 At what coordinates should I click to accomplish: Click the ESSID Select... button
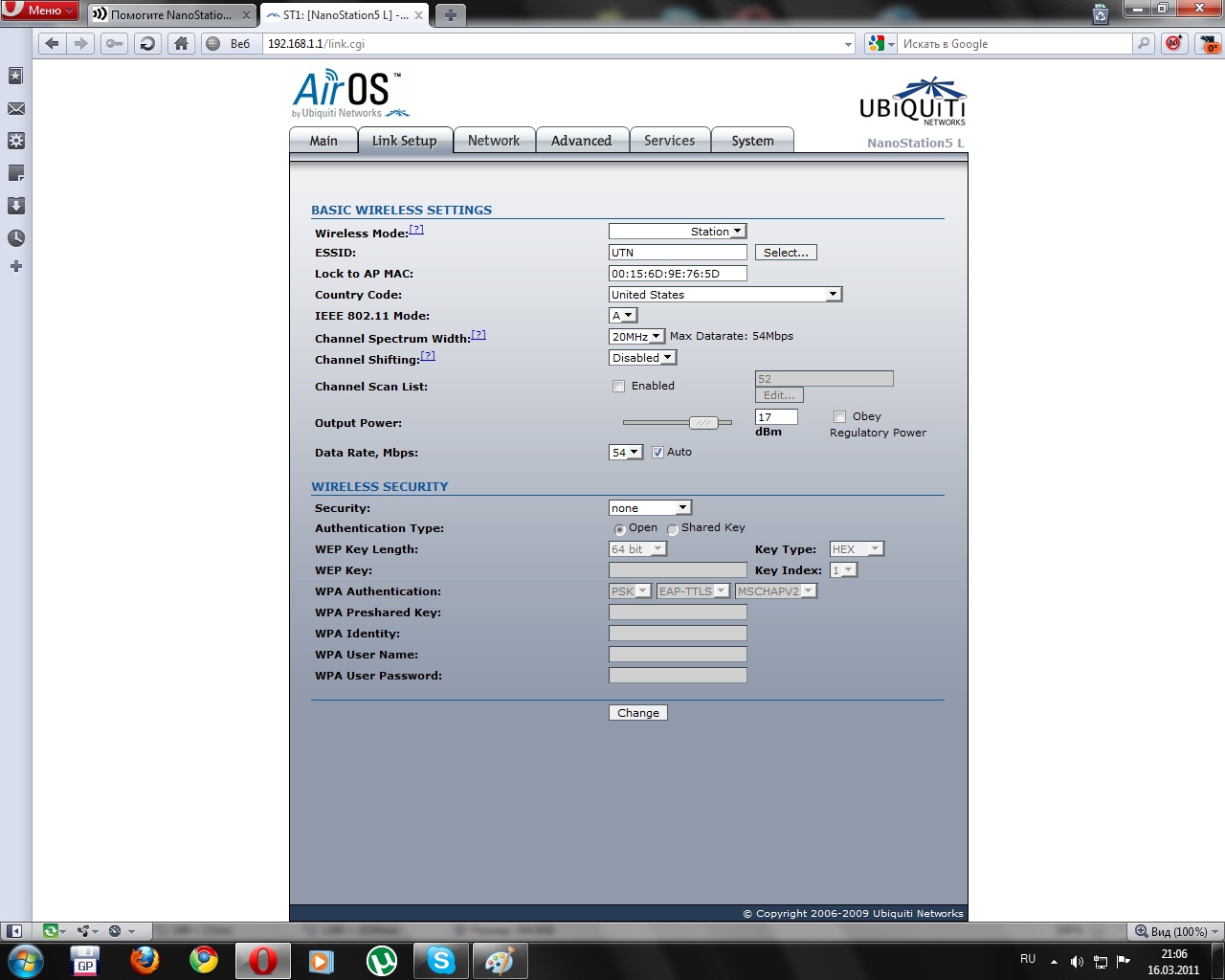point(786,253)
